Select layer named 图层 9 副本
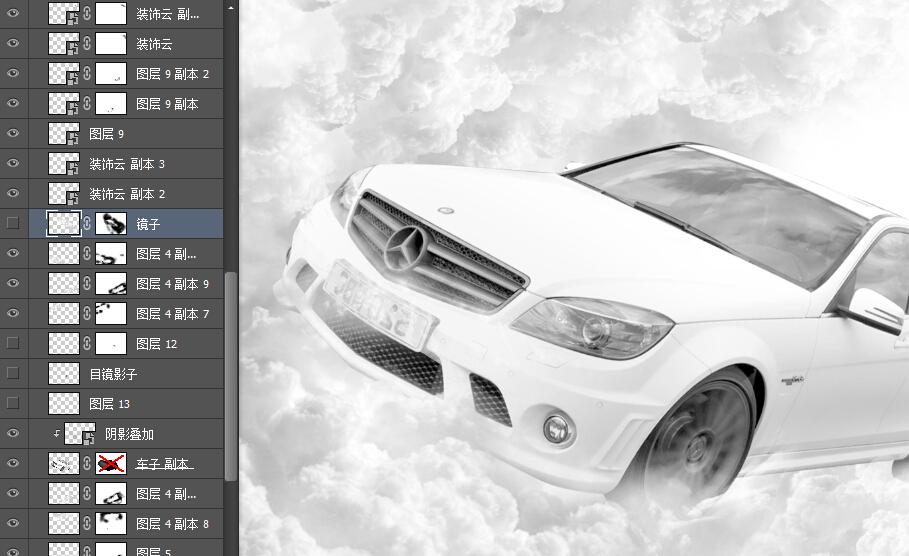The image size is (909, 556). coord(167,104)
